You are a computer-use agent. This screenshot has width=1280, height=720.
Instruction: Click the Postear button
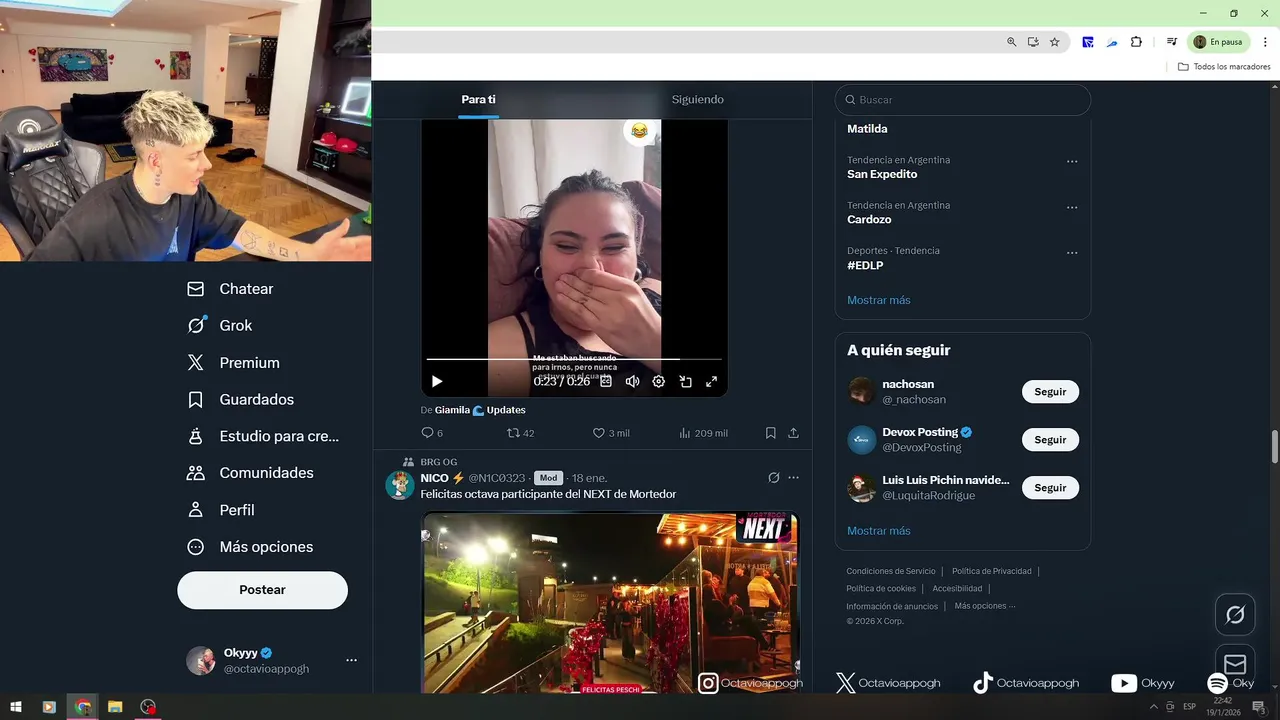coord(262,590)
